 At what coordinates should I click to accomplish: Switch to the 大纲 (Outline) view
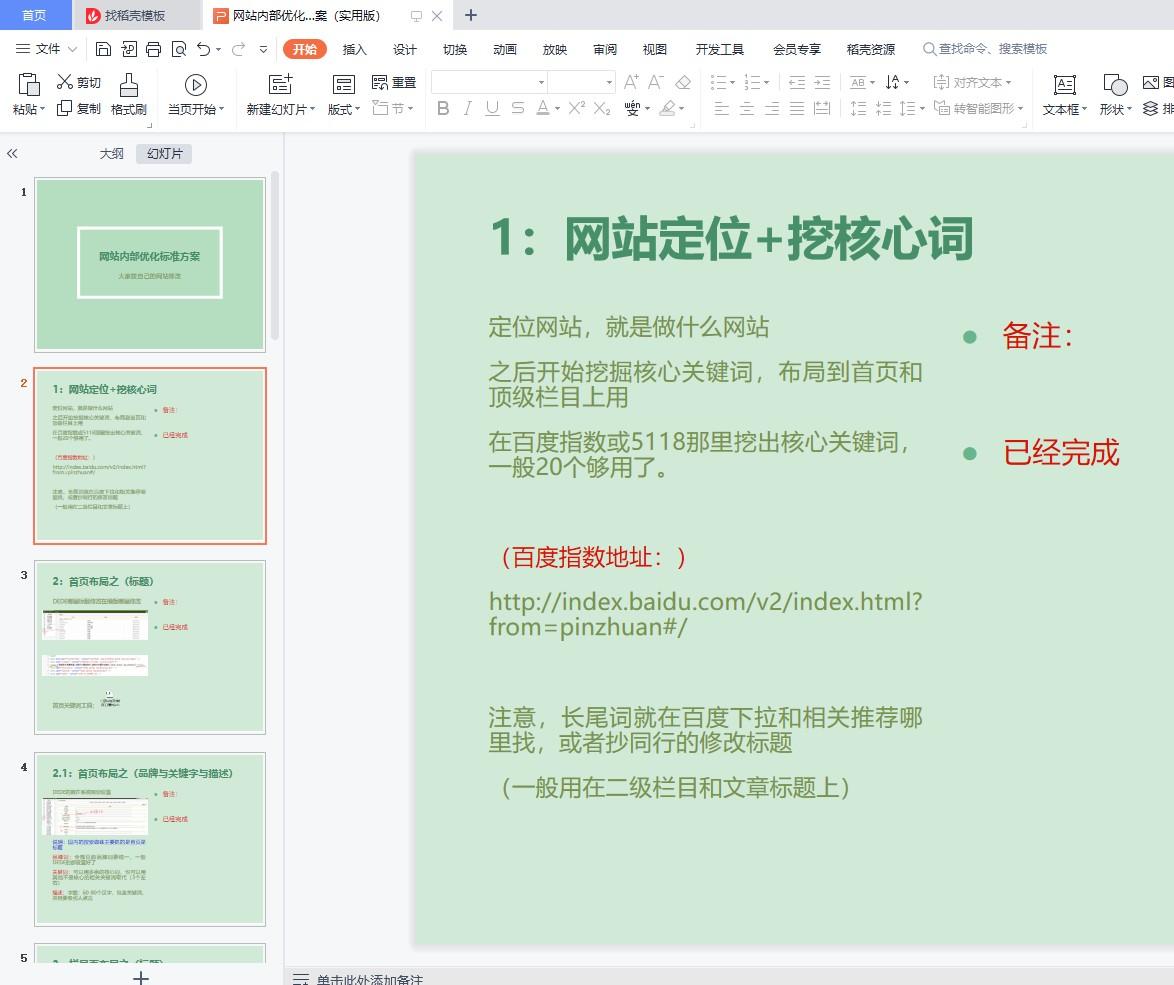pyautogui.click(x=110, y=153)
